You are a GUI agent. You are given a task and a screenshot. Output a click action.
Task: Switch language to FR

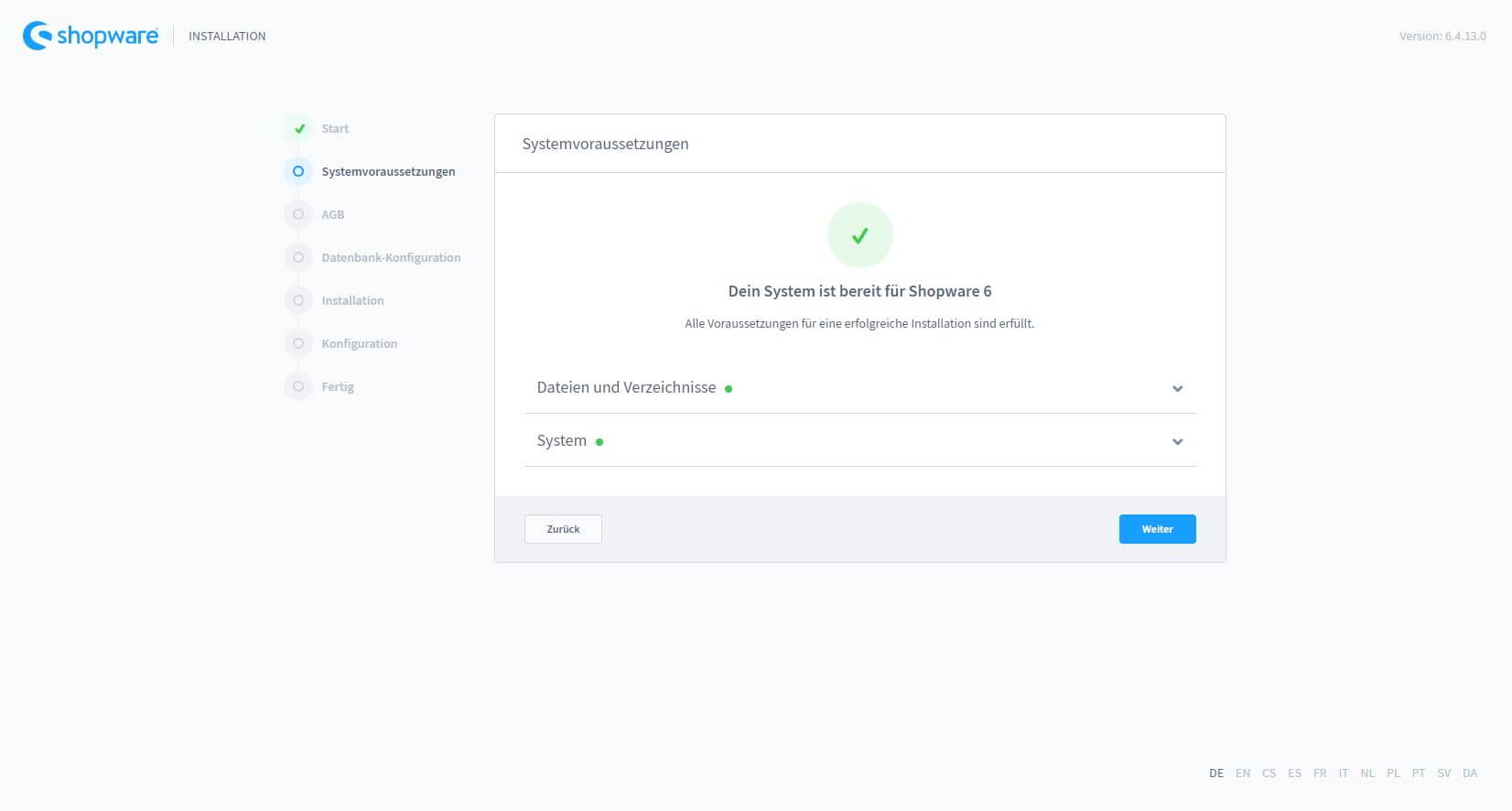[x=1320, y=773]
